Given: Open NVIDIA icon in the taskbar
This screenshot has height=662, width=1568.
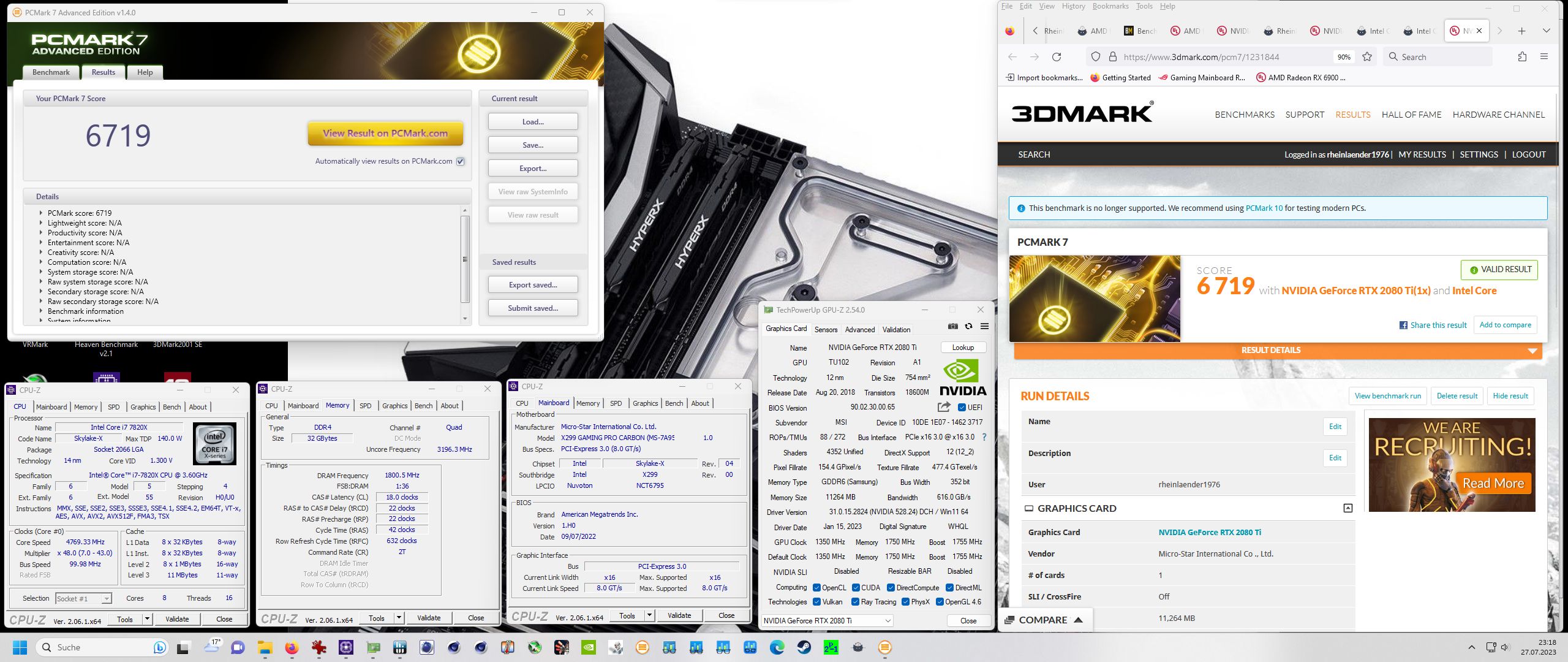Looking at the screenshot, I should [588, 647].
